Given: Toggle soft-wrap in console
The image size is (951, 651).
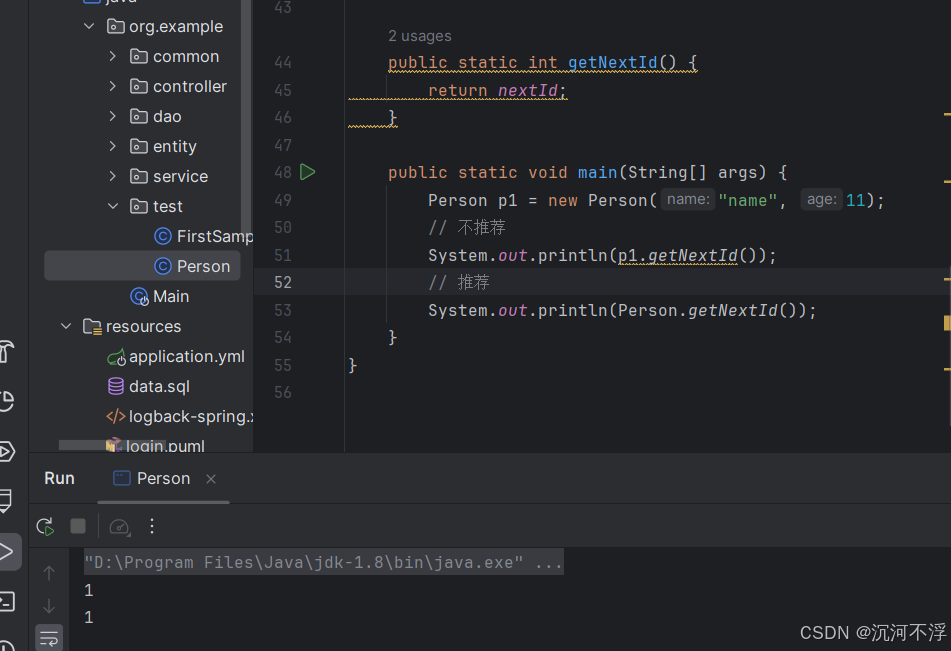Looking at the screenshot, I should pyautogui.click(x=49, y=638).
